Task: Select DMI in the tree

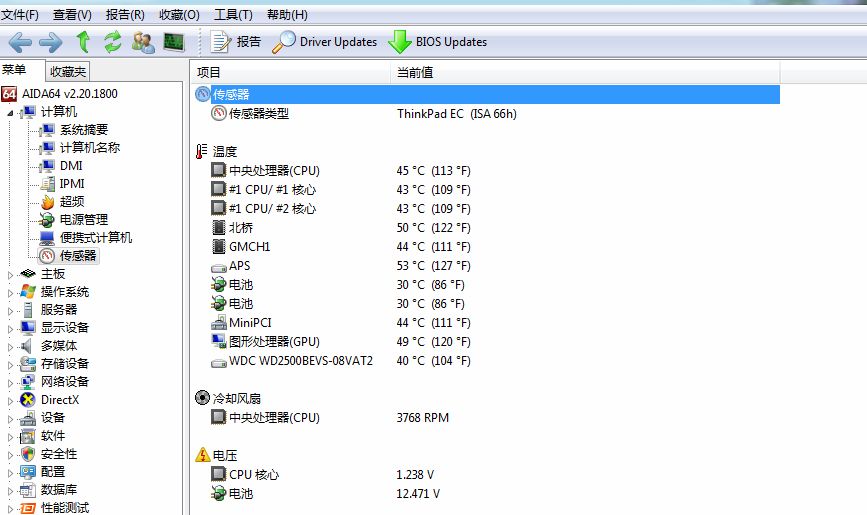Action: (71, 166)
